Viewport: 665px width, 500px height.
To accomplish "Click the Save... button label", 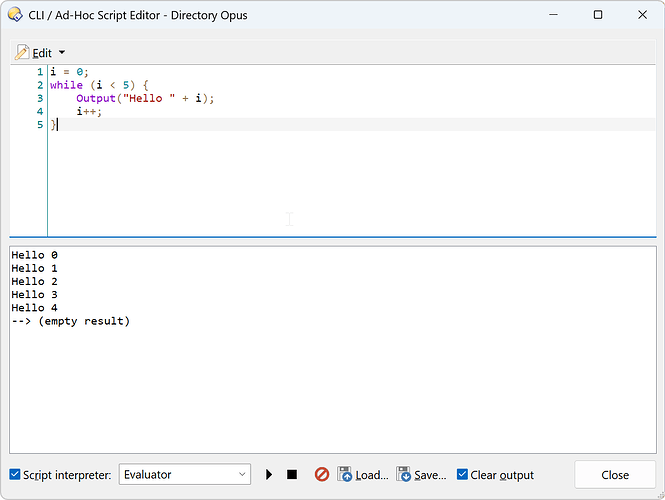I will 430,475.
